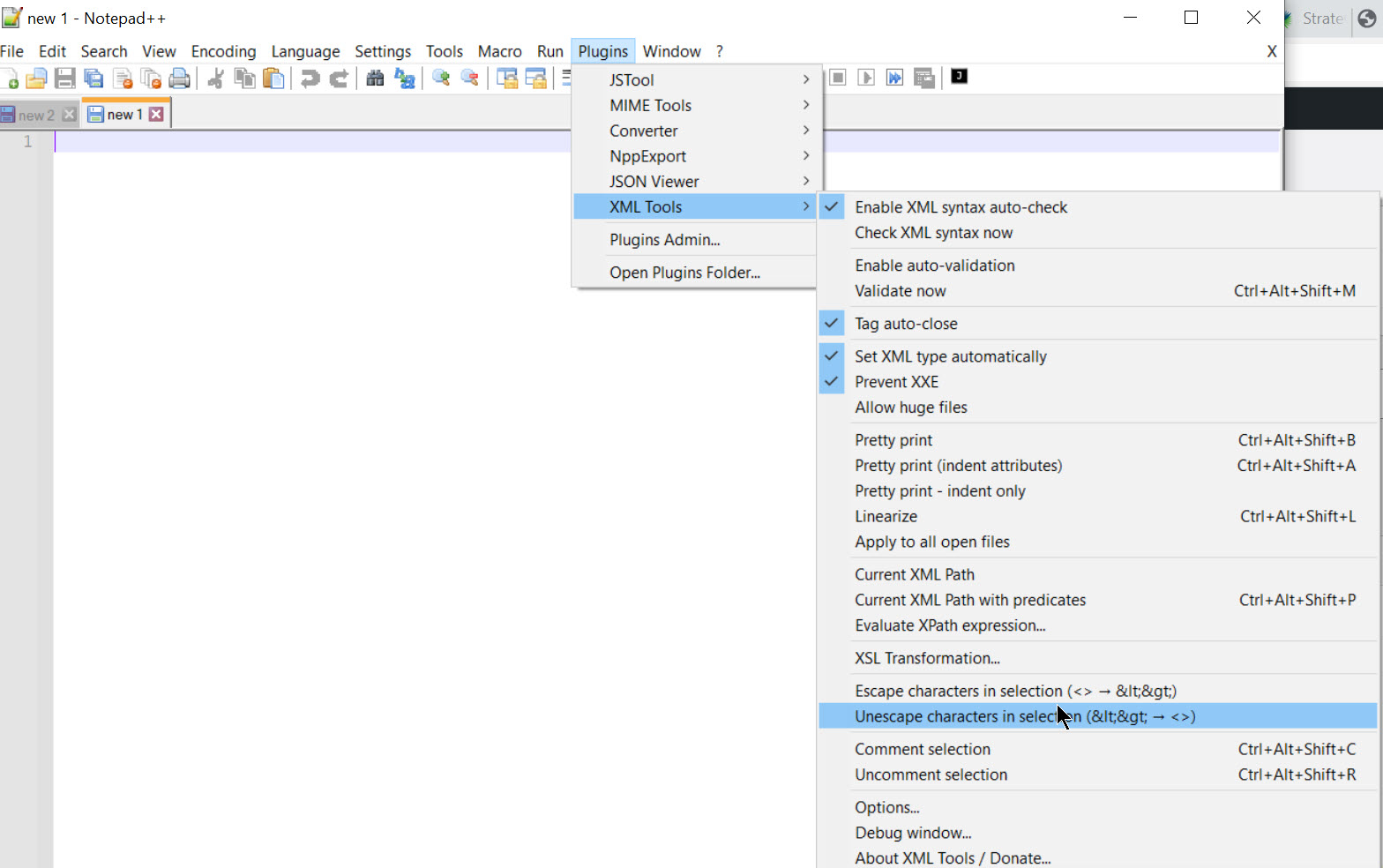
Task: Click the Zoom Out magnifier icon
Action: [x=469, y=79]
